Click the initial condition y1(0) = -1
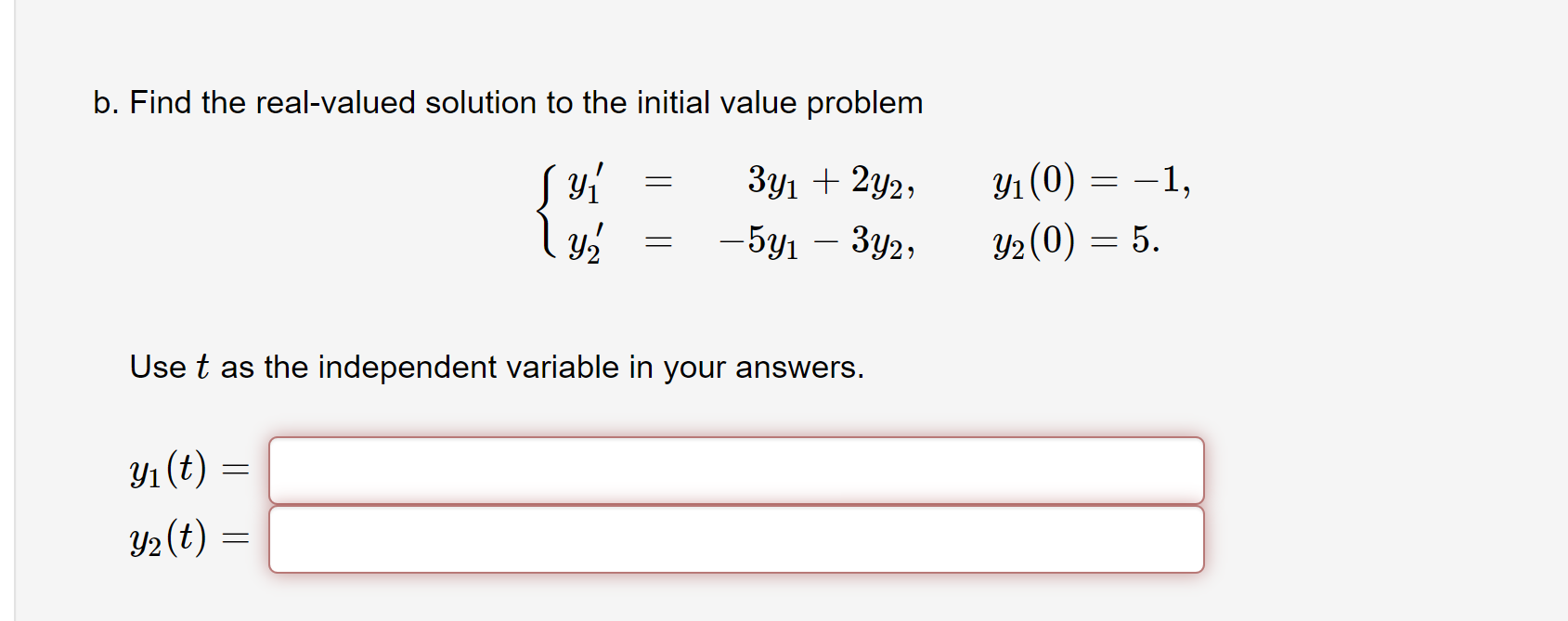The width and height of the screenshot is (1568, 621). coord(1088,182)
